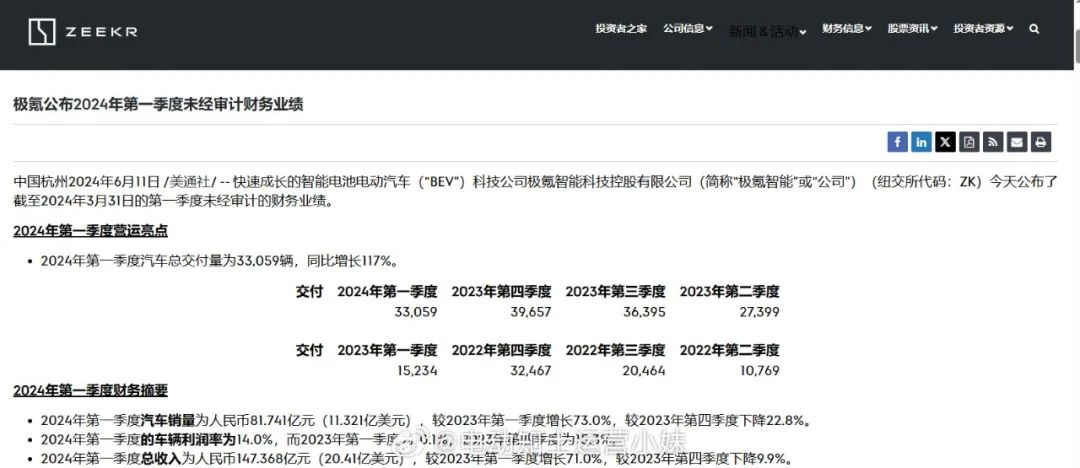
Task: Click column header 2024年第一季度 in table
Action: coord(387,291)
